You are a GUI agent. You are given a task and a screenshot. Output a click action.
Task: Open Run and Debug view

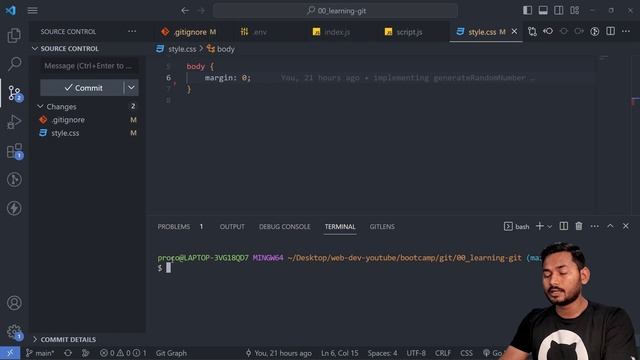coord(14,122)
